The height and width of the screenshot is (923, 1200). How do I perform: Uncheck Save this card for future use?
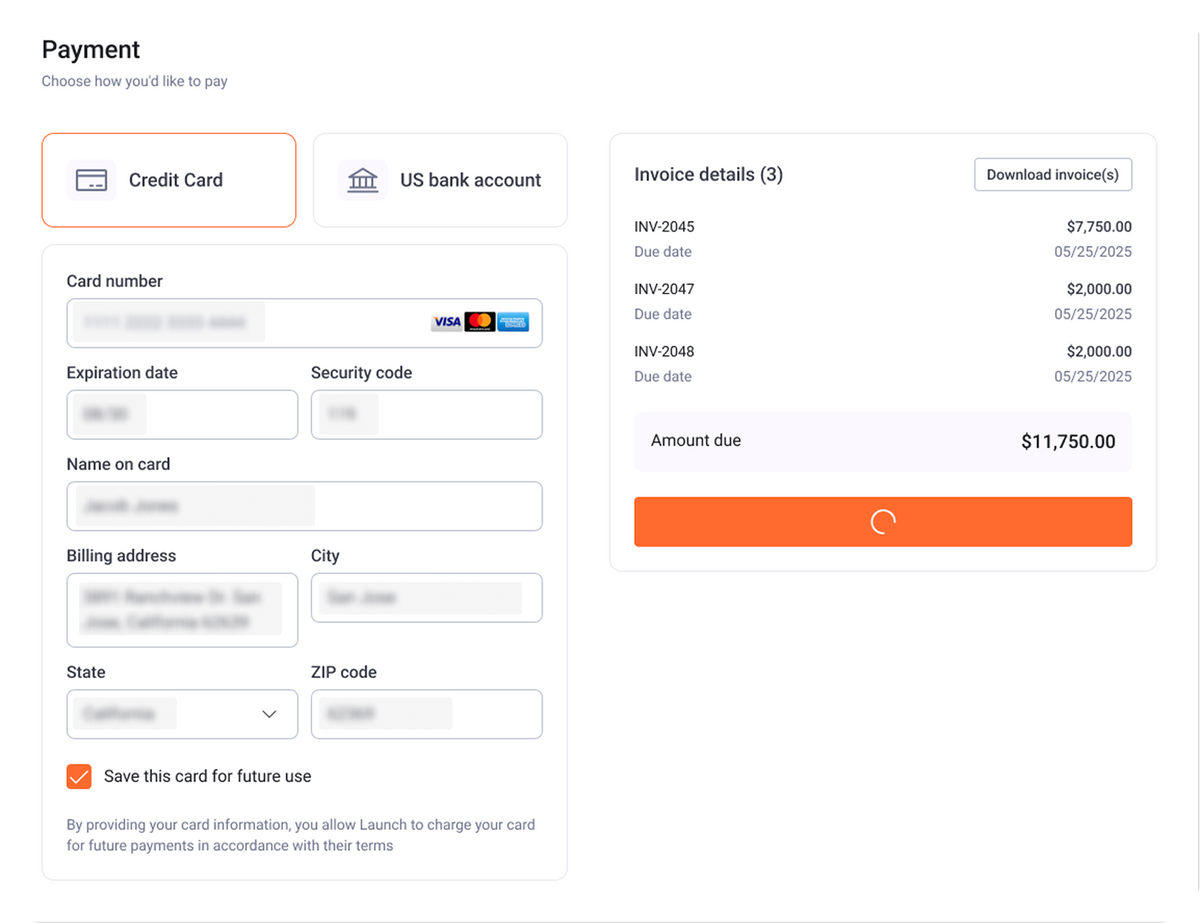pyautogui.click(x=79, y=776)
